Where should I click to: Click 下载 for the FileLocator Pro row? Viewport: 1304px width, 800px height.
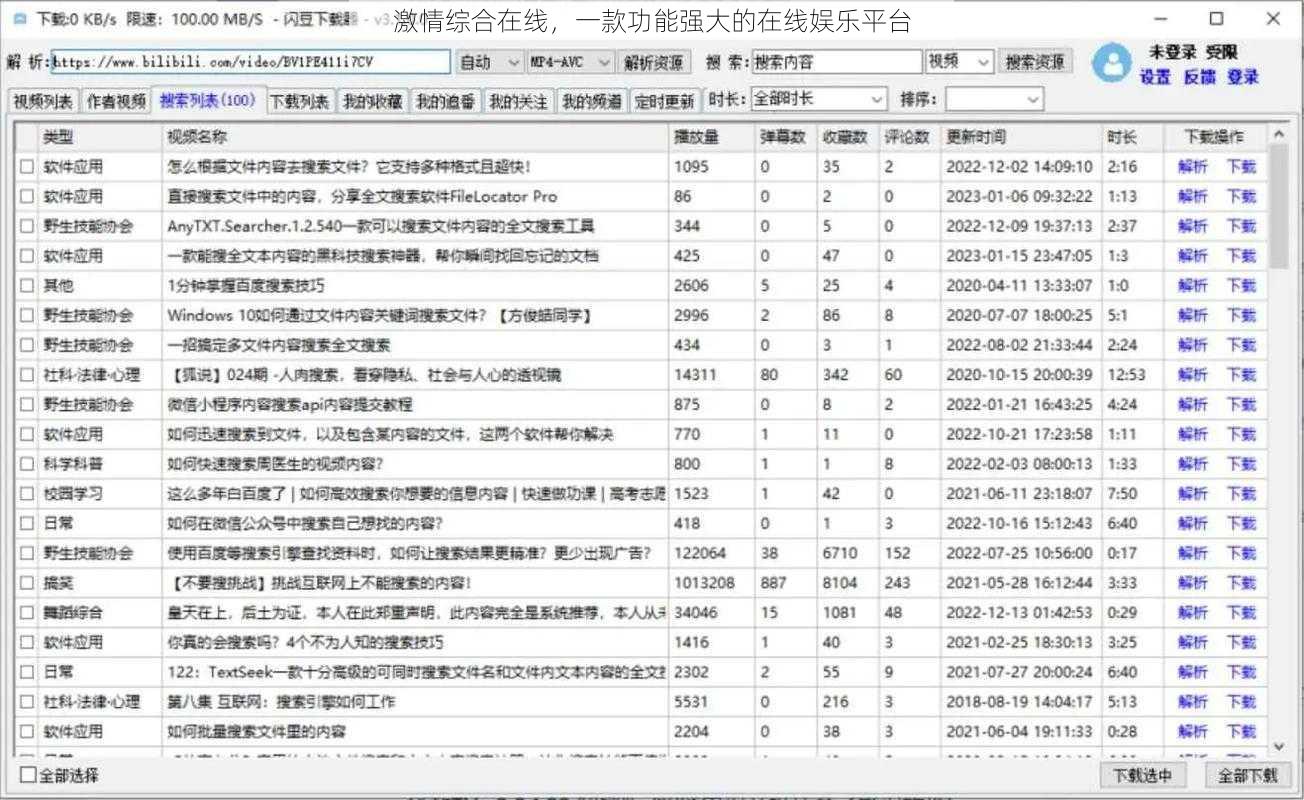tap(1241, 197)
